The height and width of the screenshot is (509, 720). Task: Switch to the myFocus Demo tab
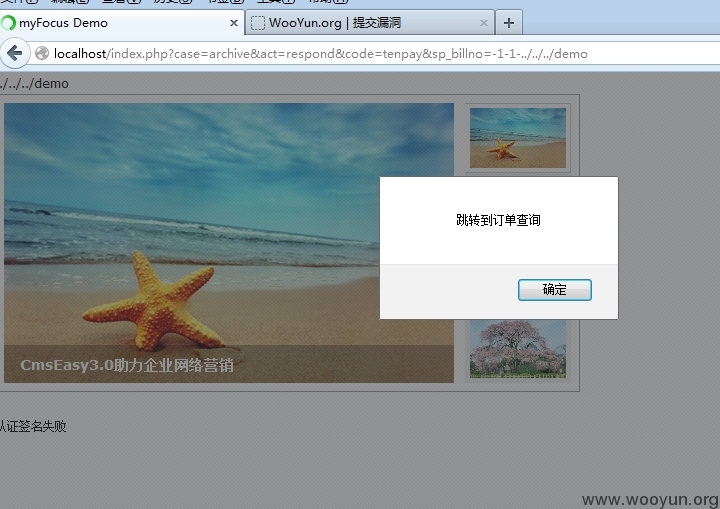[x=122, y=23]
